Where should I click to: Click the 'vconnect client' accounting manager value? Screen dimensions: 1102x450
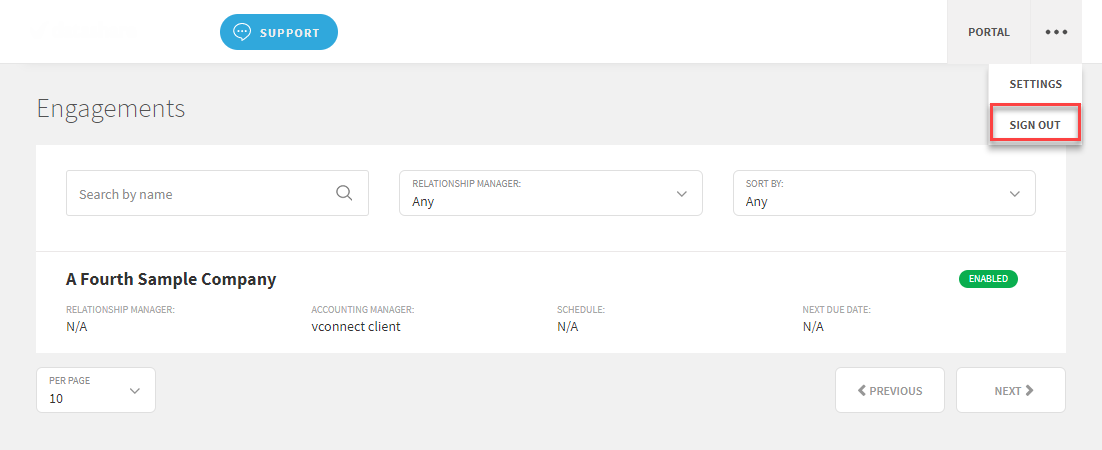355,326
